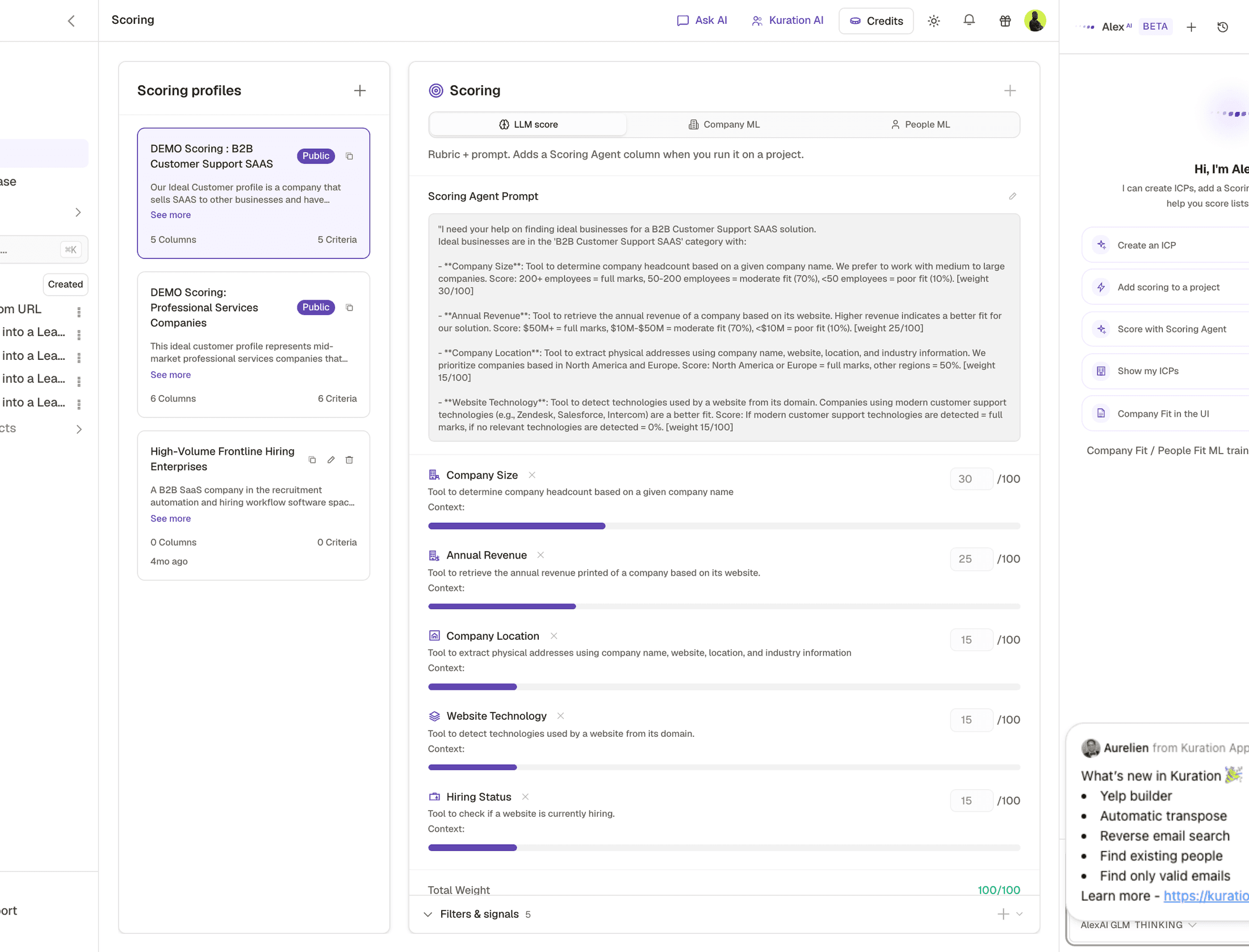Open AlexAI GLM THINKING model dropdown
The height and width of the screenshot is (952, 1249).
(x=1138, y=925)
